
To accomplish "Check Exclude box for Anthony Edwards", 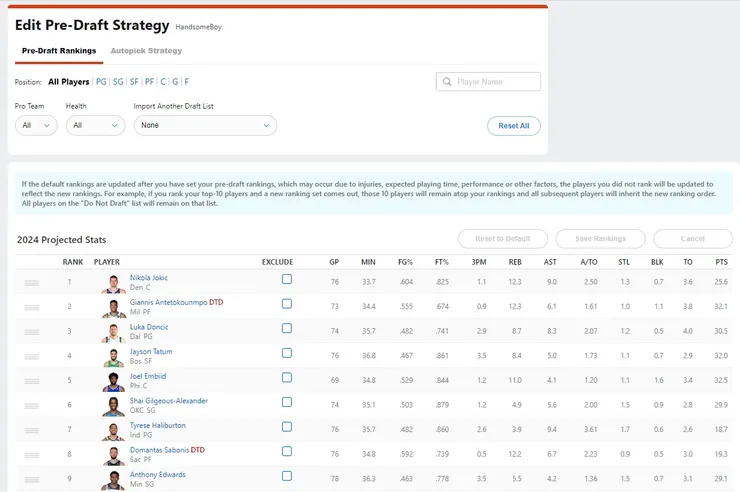I will pos(287,476).
